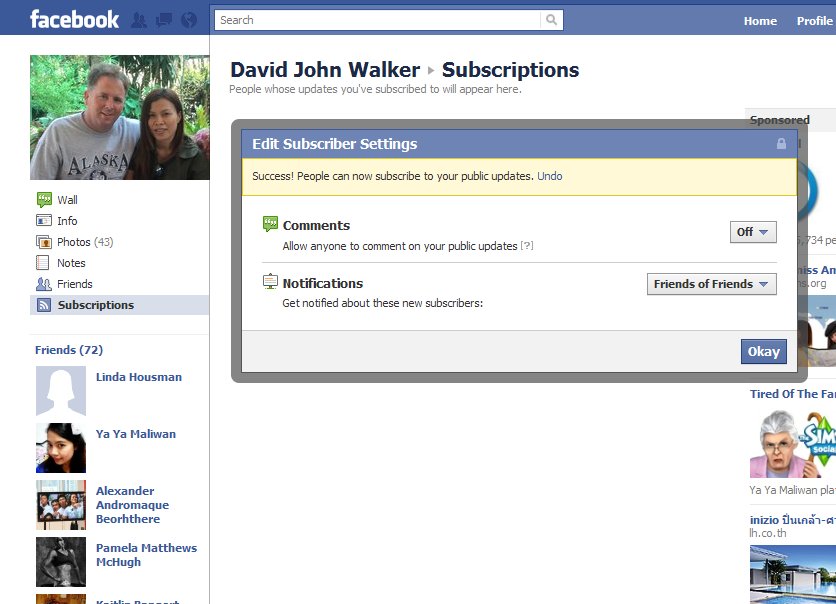Click the Notes notepad icon

coord(44,262)
